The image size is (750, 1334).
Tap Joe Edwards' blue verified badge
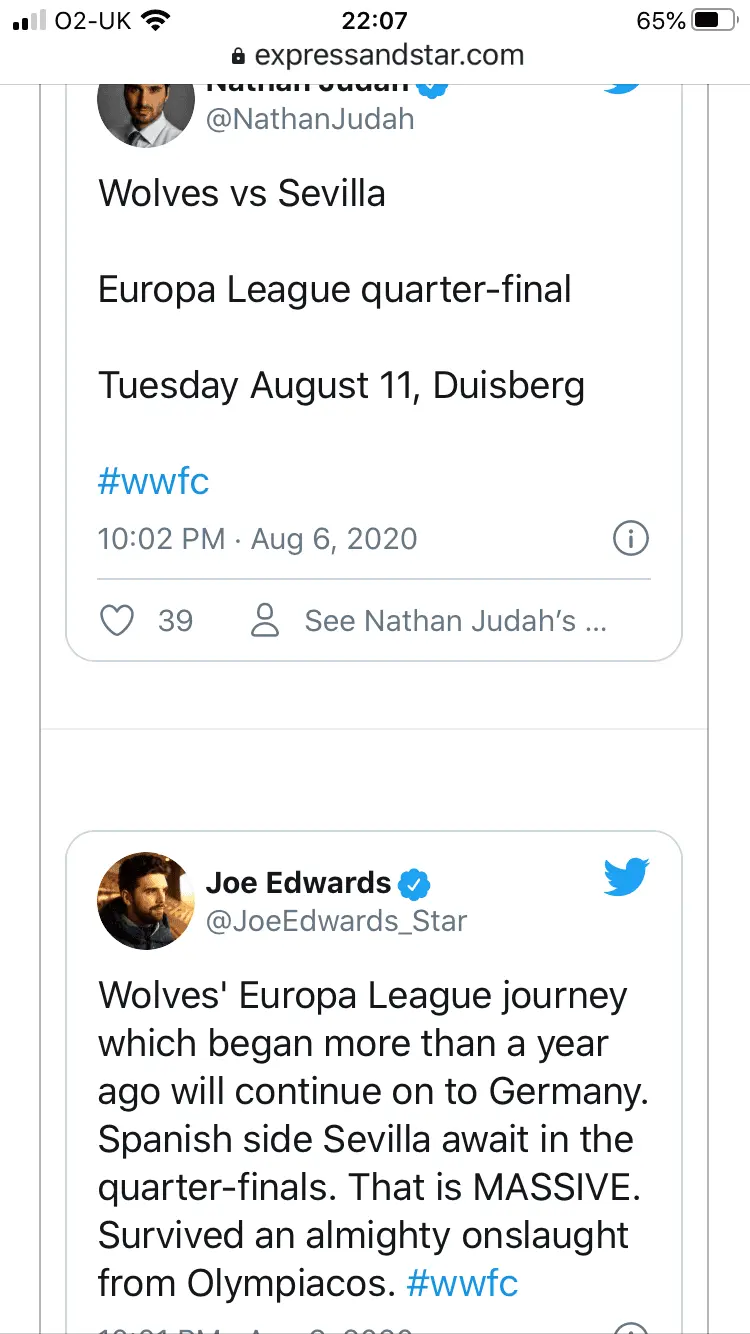(x=414, y=883)
